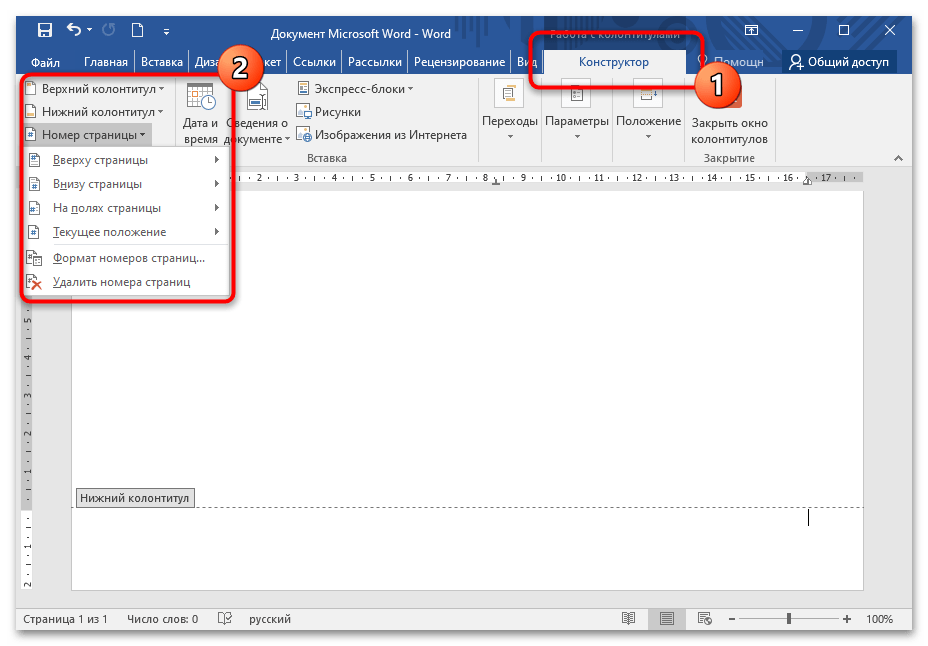Click the 100% zoom level
Viewport: 928px width, 646px height.
click(x=879, y=619)
